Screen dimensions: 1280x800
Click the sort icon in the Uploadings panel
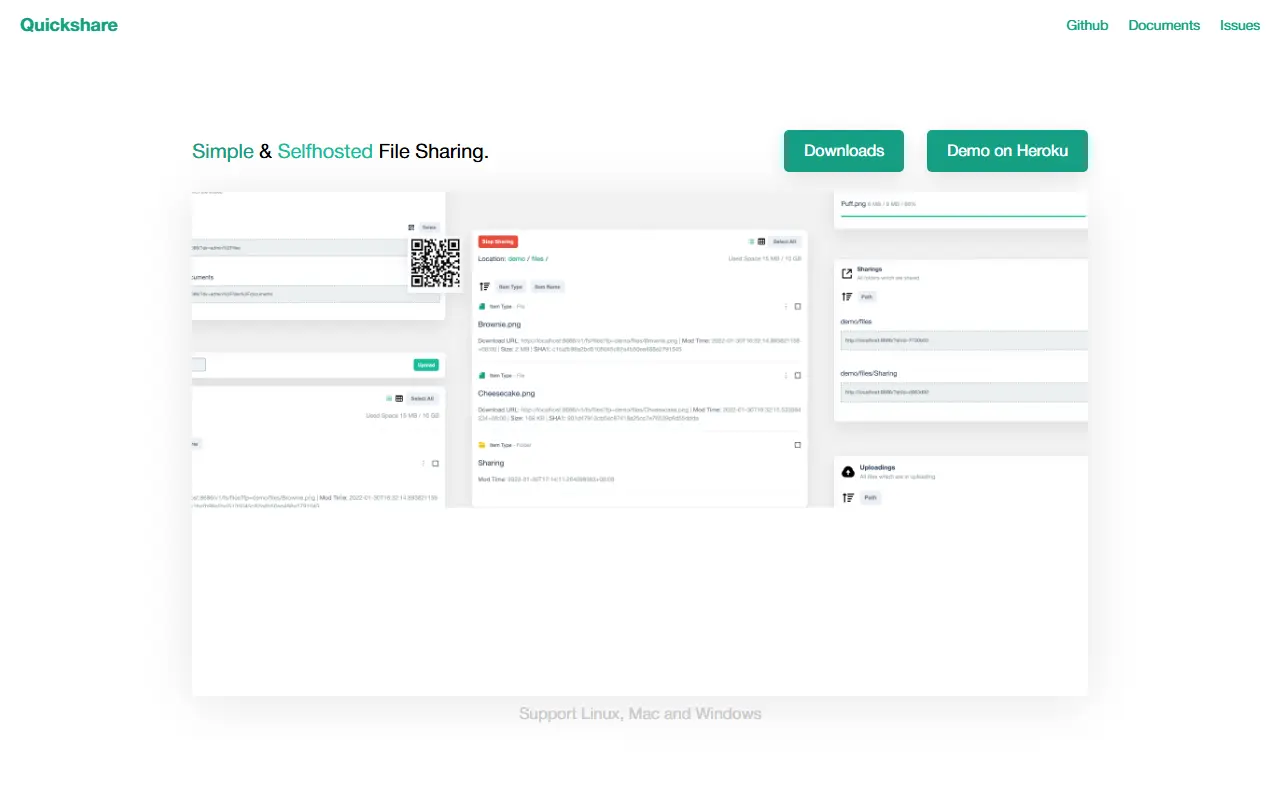point(848,497)
